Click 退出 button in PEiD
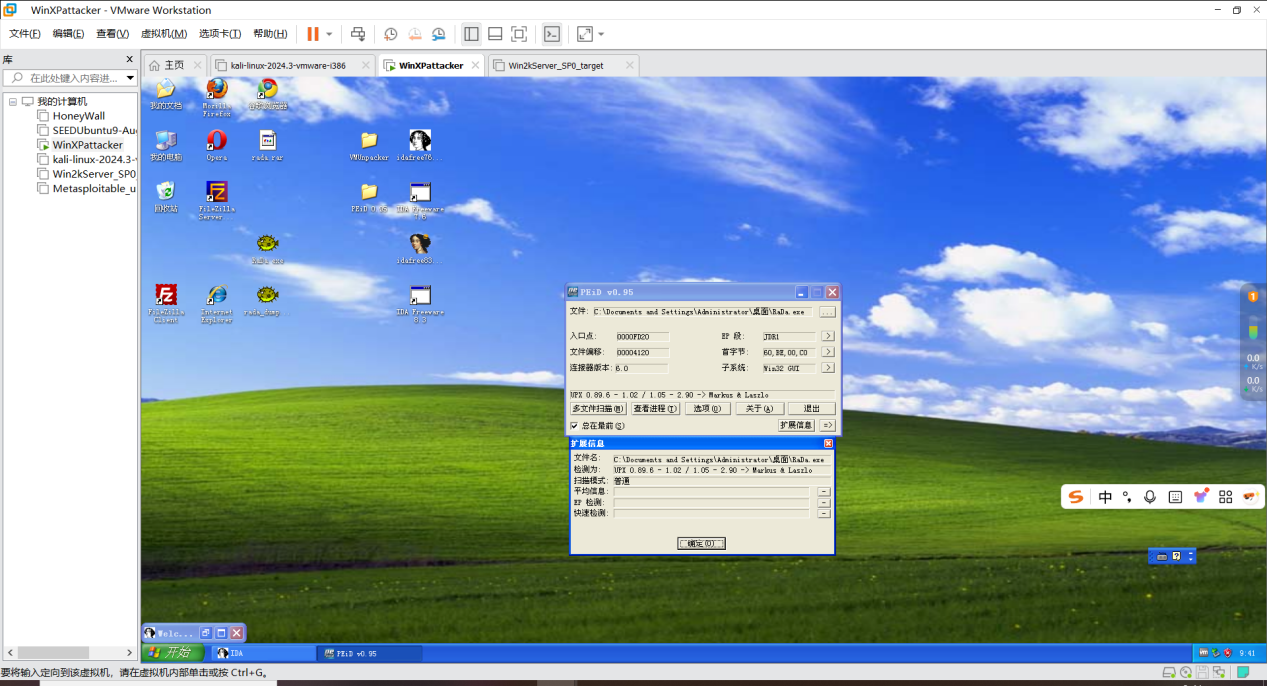 (x=811, y=408)
